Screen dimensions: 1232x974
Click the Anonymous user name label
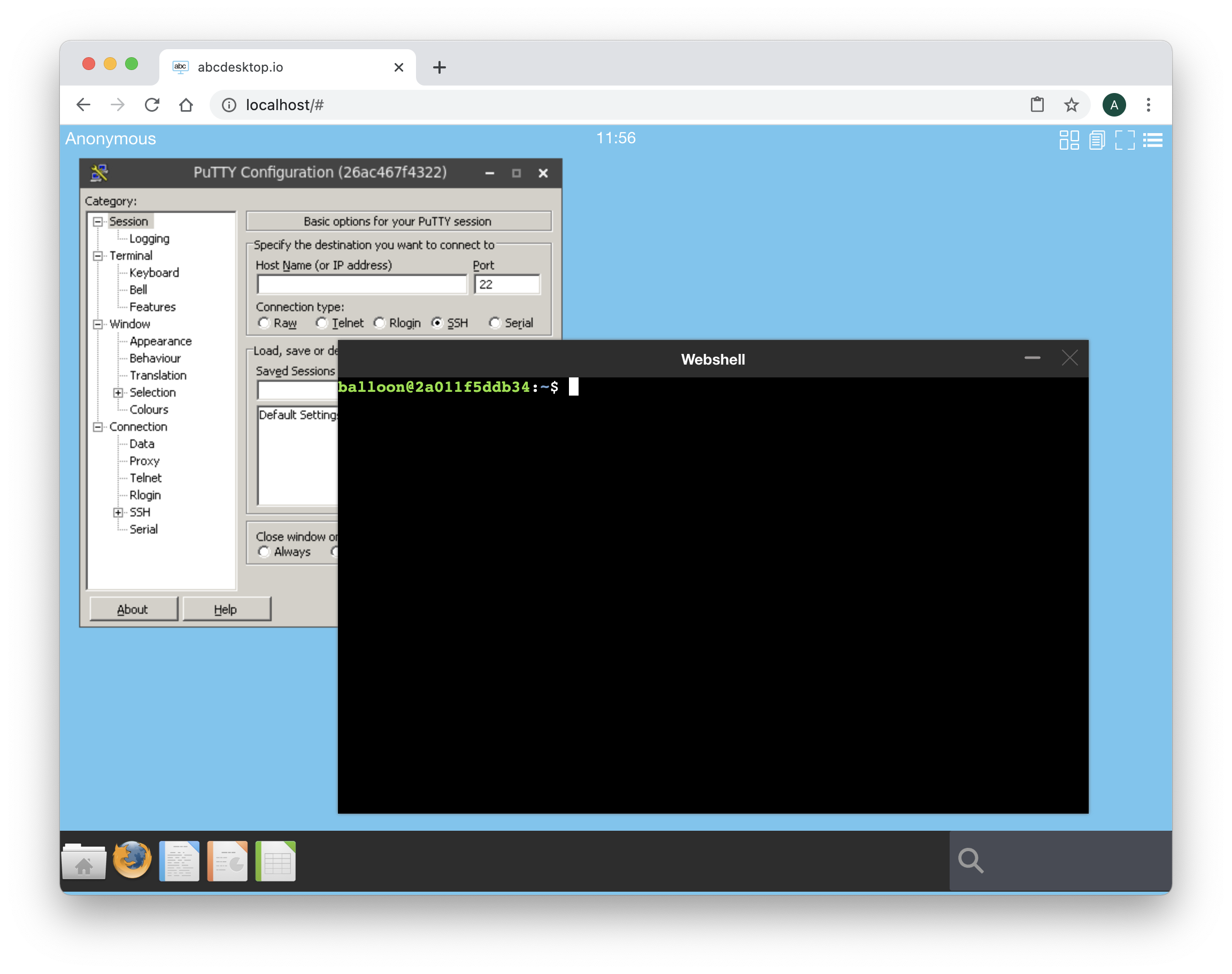[110, 138]
